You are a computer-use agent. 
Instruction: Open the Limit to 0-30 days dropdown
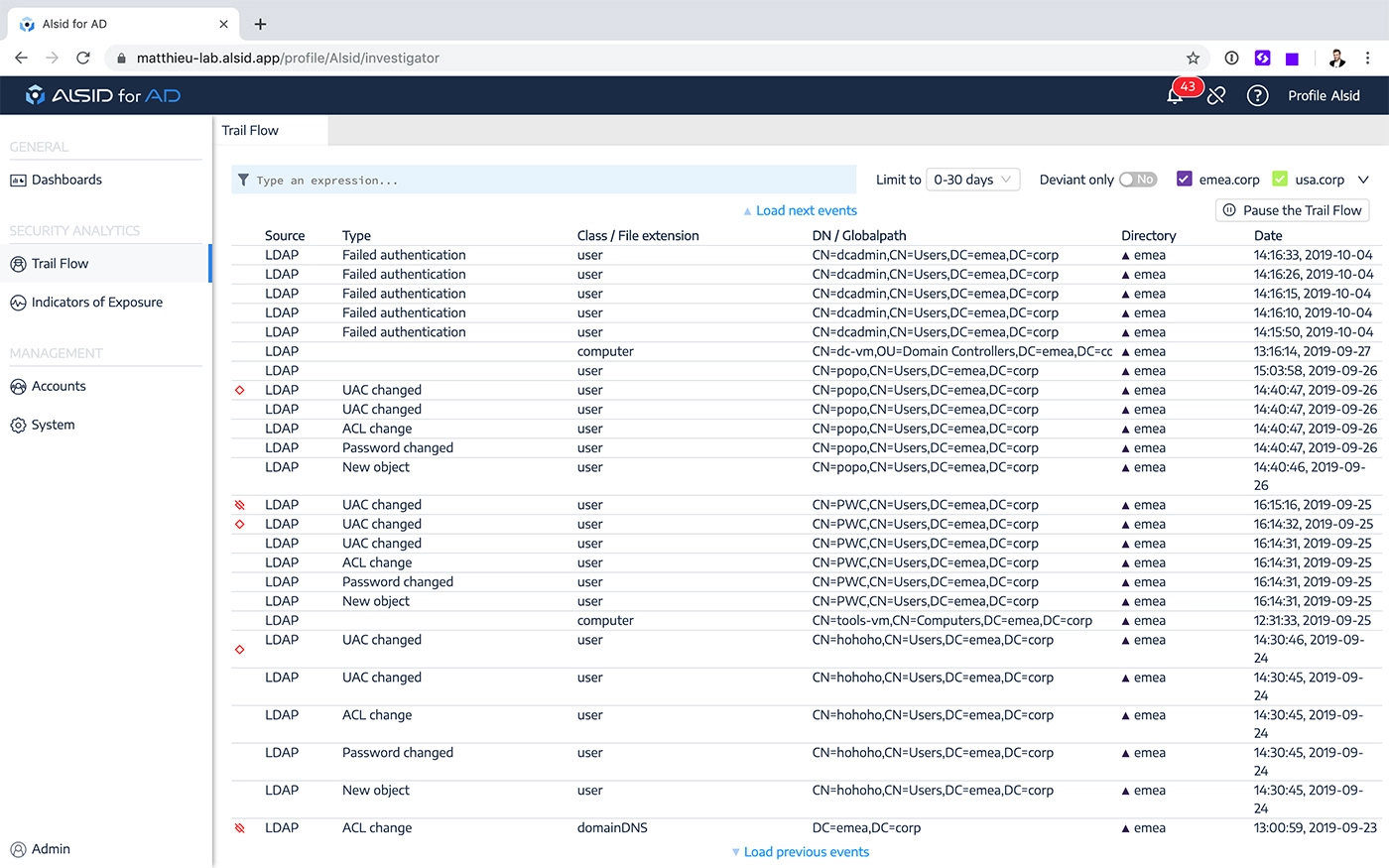(x=973, y=180)
